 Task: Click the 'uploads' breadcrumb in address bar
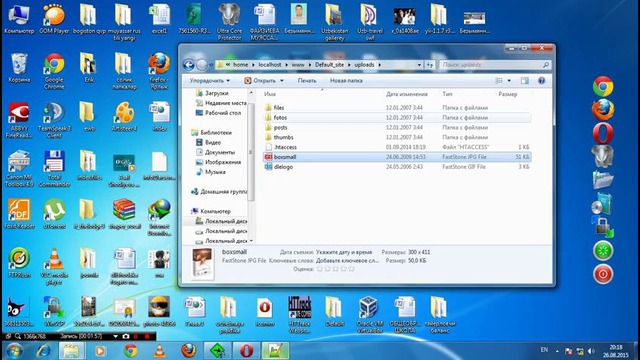tap(364, 64)
